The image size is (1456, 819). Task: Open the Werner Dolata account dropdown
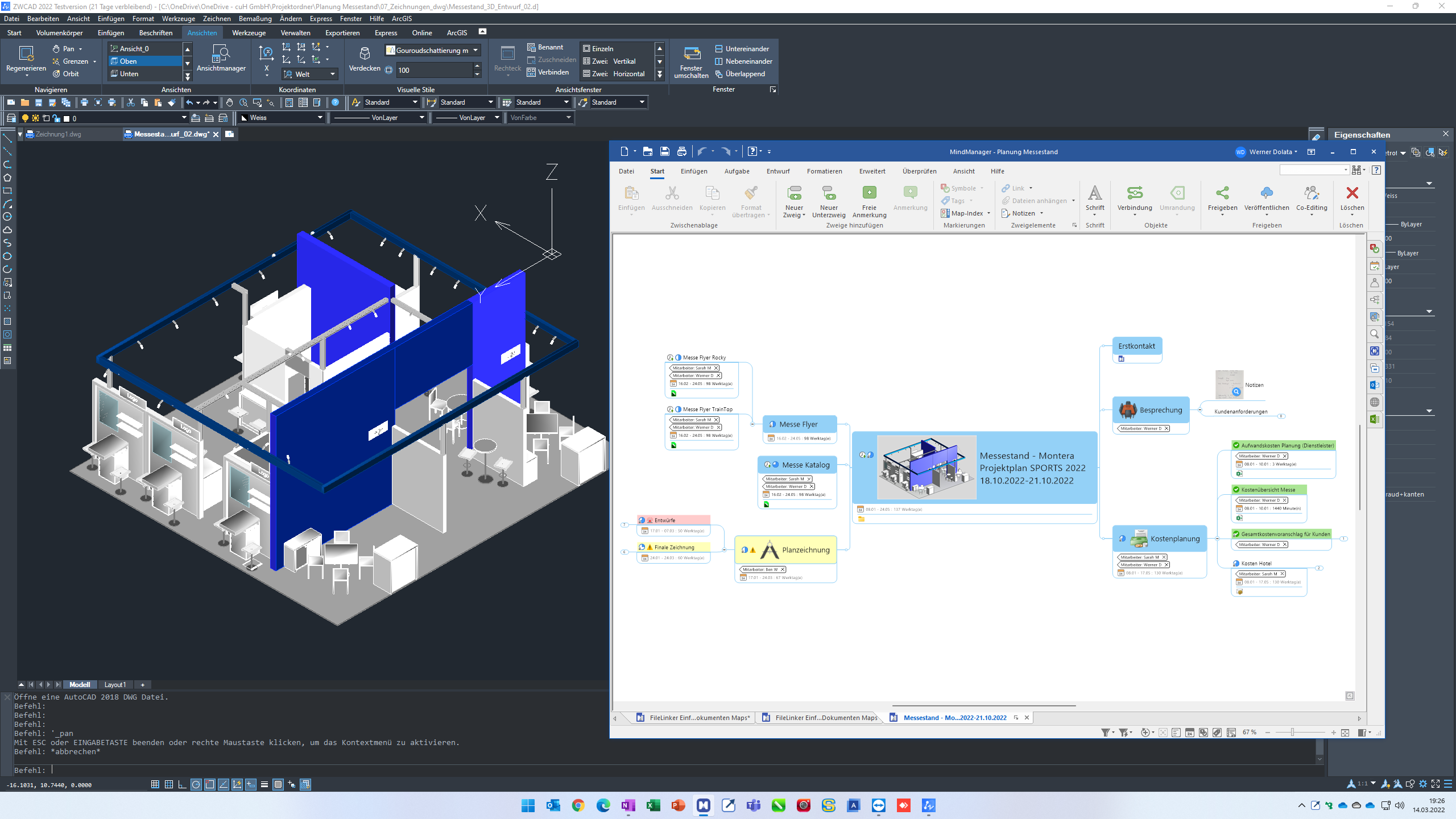pyautogui.click(x=1267, y=152)
